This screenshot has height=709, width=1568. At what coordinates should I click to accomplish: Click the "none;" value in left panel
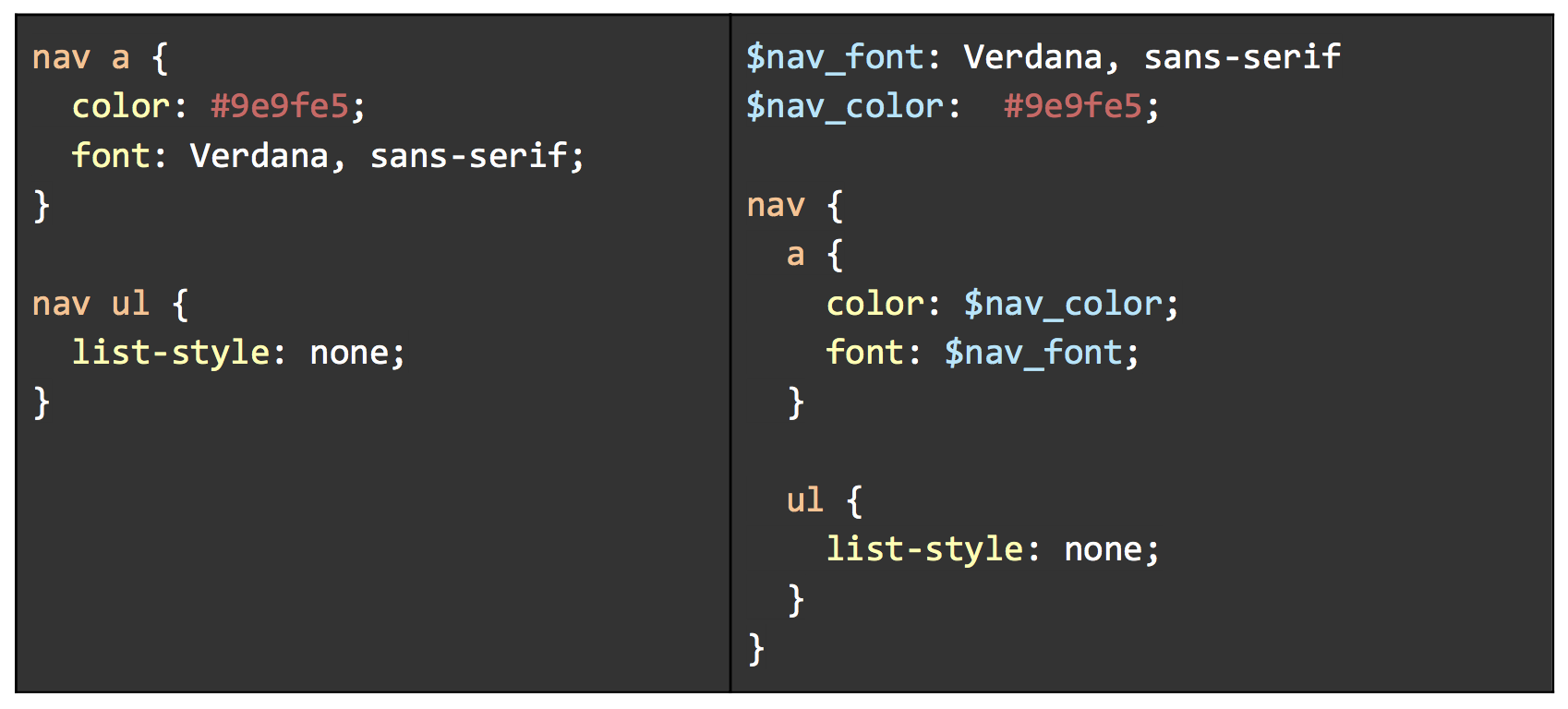[357, 353]
